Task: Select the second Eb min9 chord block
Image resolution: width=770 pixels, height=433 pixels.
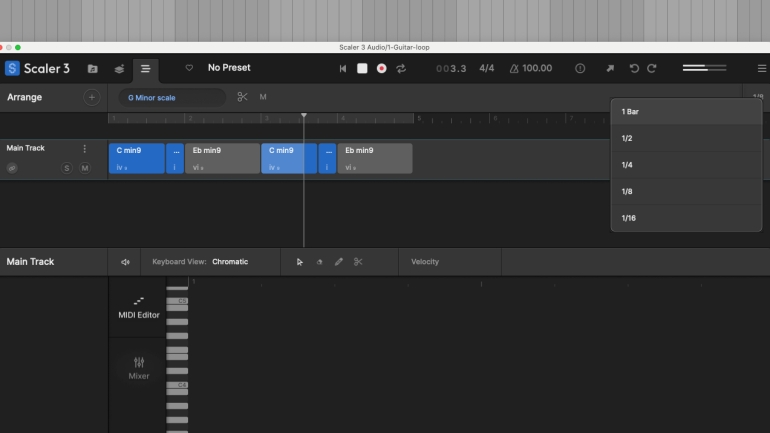Action: 375,159
